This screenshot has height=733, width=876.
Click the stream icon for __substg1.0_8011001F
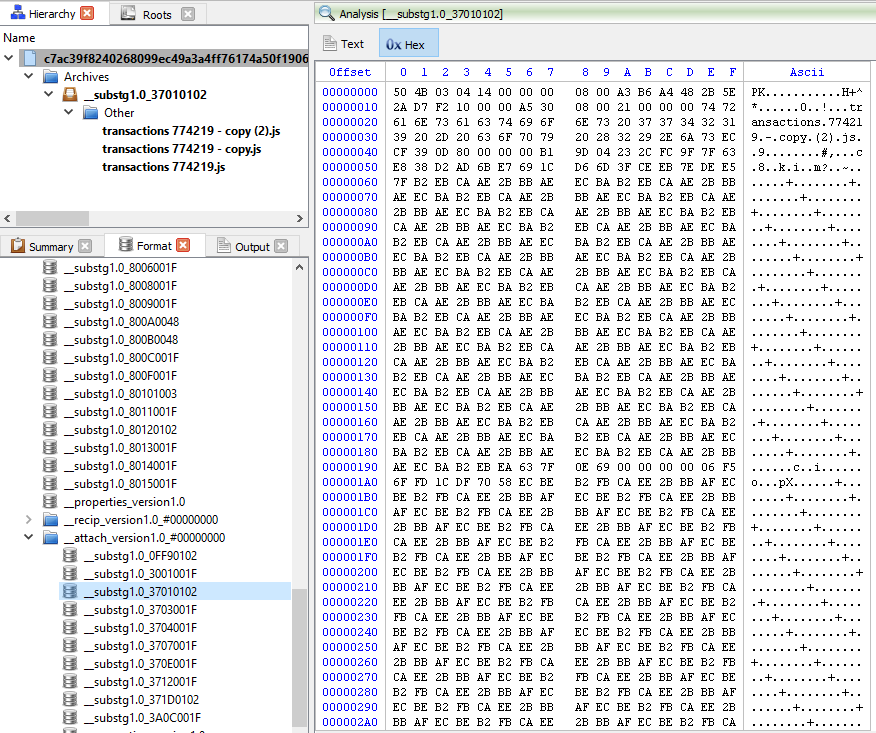click(50, 412)
